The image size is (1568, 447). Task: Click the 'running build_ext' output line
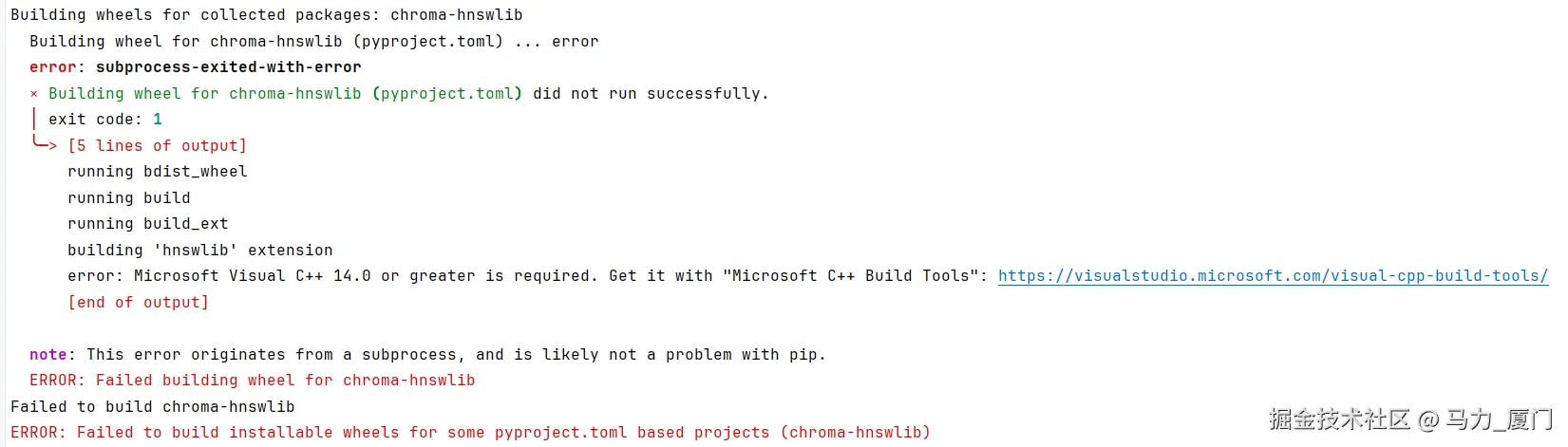(147, 224)
